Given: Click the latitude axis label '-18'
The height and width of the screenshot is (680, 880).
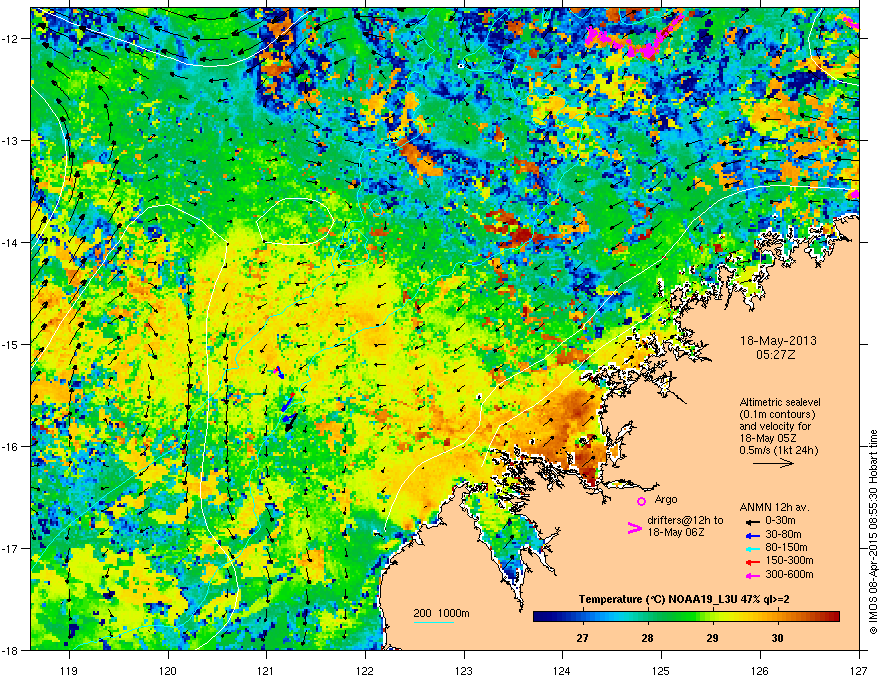Looking at the screenshot, I should (10, 650).
